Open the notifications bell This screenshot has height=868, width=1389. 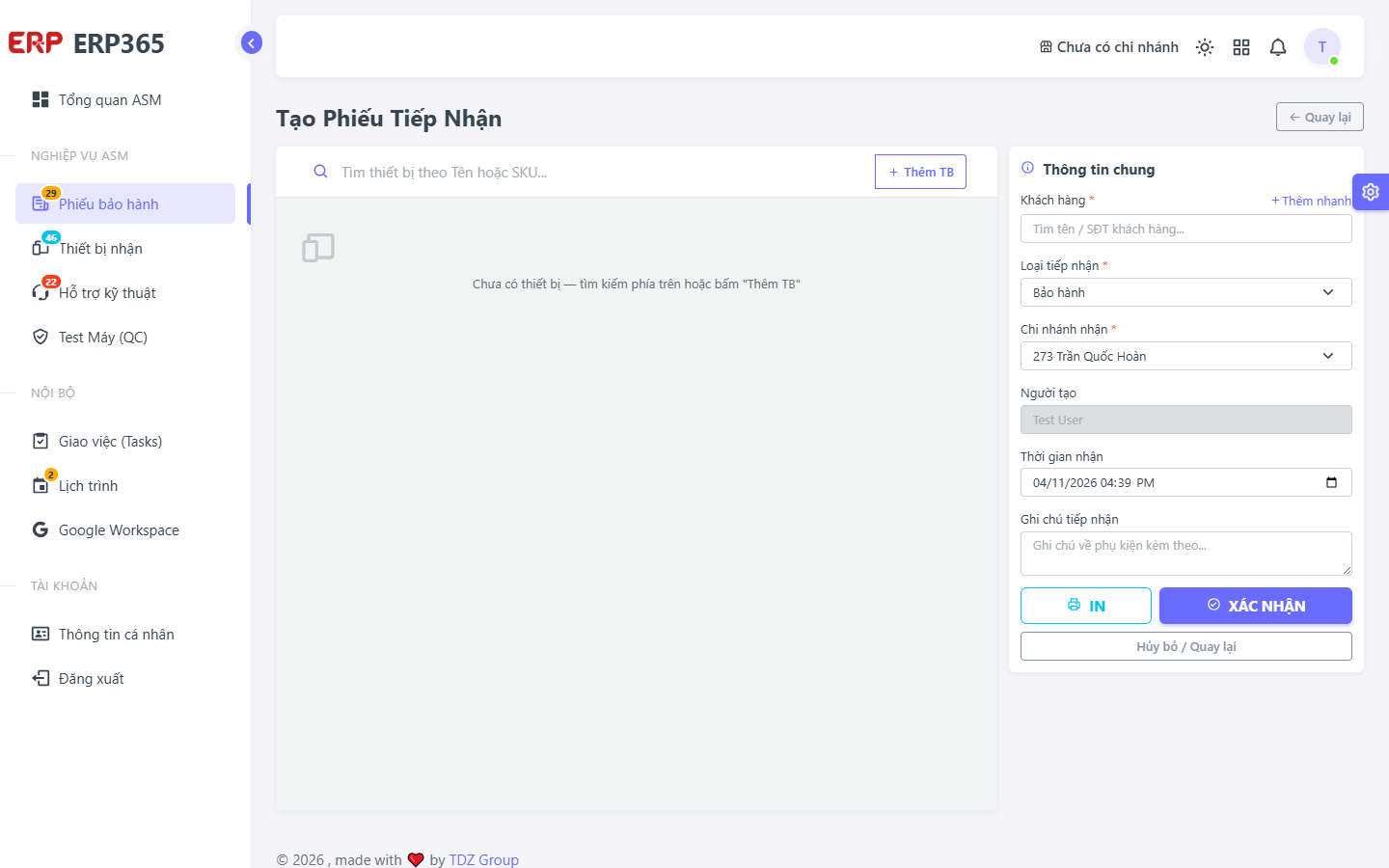(1278, 47)
